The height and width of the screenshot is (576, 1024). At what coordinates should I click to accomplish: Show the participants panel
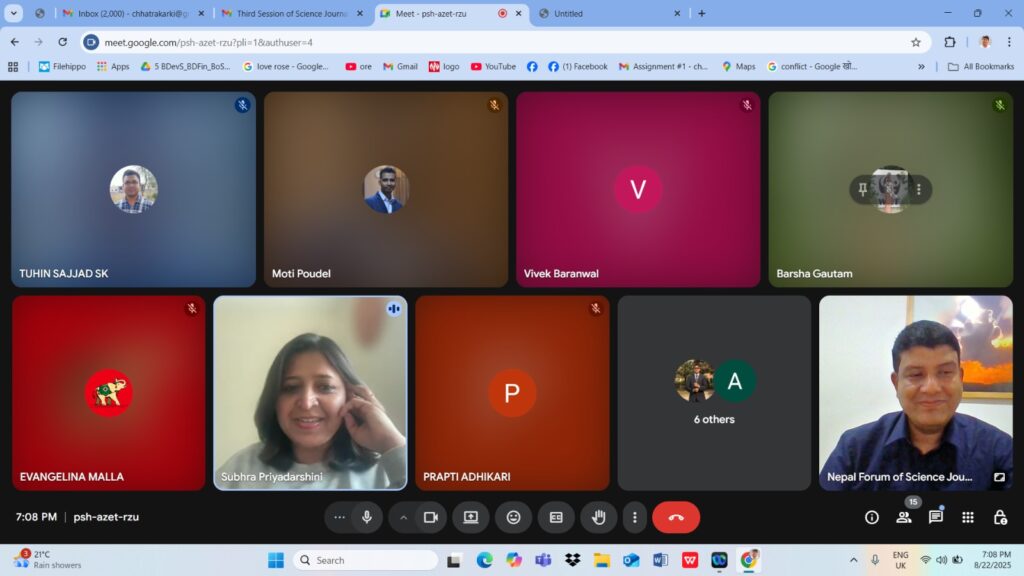(x=904, y=517)
